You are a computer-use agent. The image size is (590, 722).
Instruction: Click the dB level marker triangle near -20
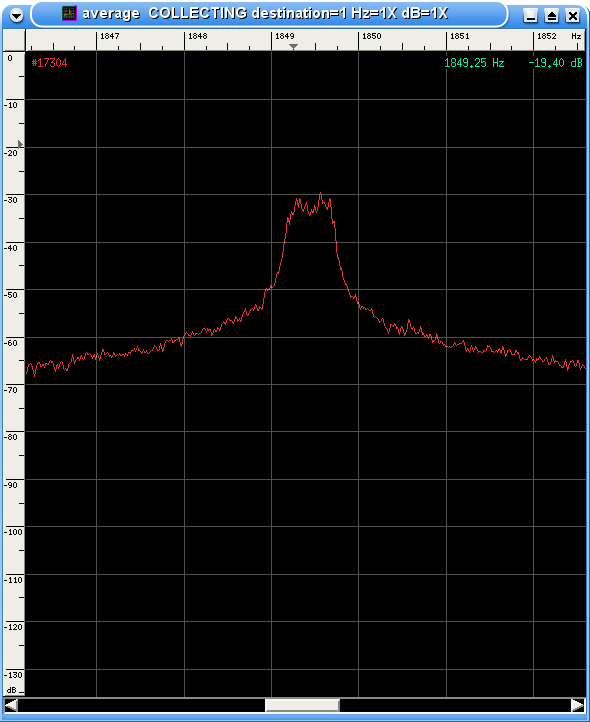(x=20, y=144)
